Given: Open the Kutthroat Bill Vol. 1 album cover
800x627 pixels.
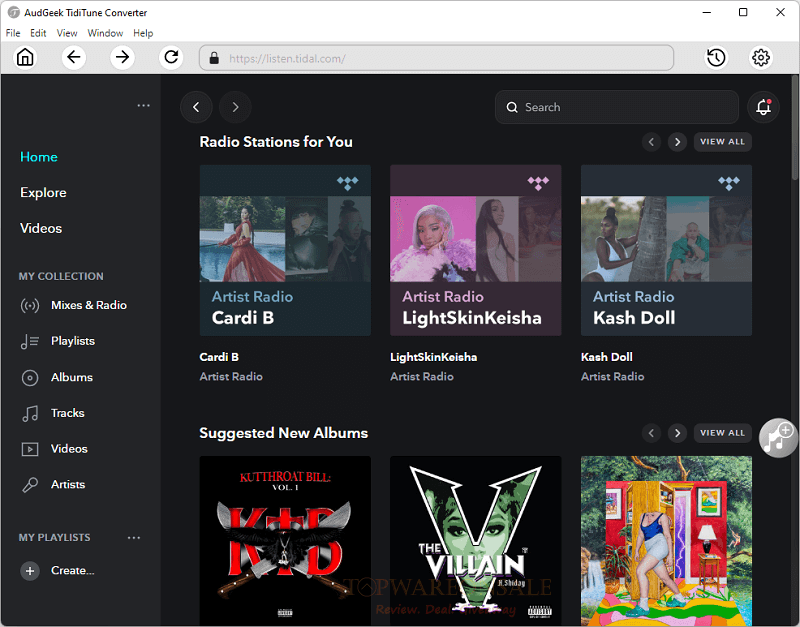Looking at the screenshot, I should point(285,541).
